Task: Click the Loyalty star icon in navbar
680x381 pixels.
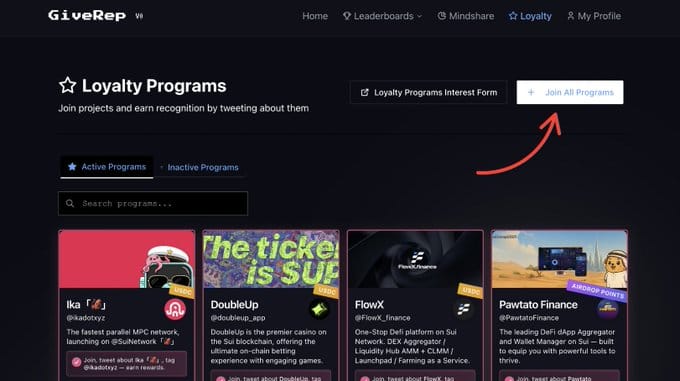Action: click(x=513, y=16)
